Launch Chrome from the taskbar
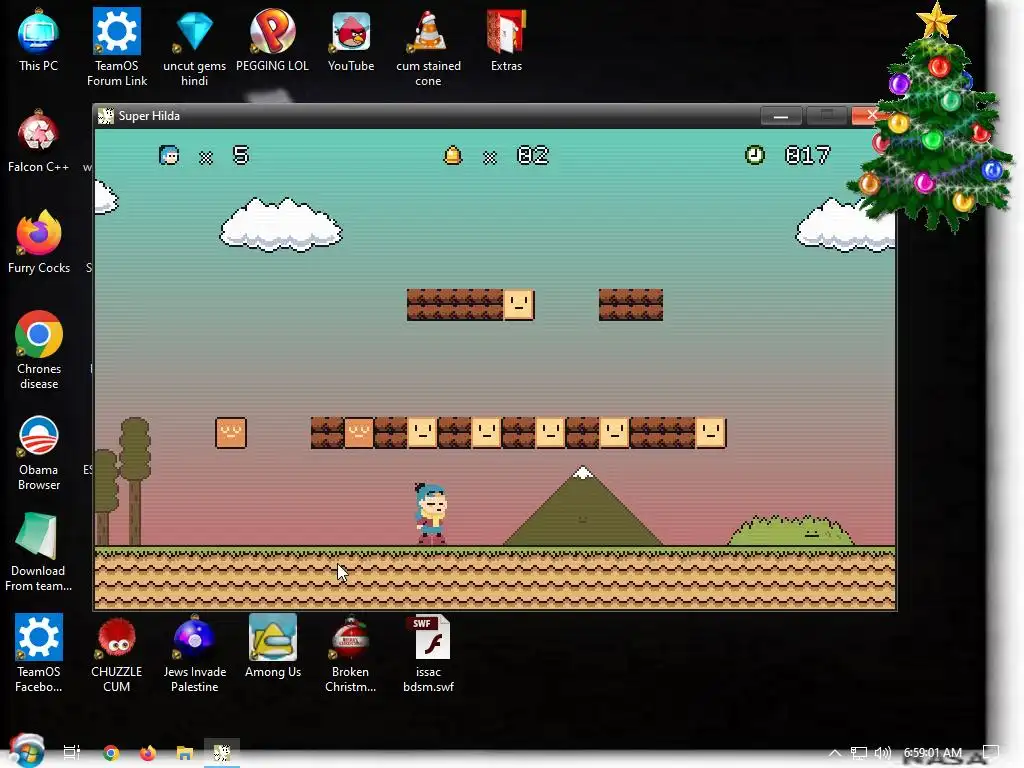 [111, 753]
